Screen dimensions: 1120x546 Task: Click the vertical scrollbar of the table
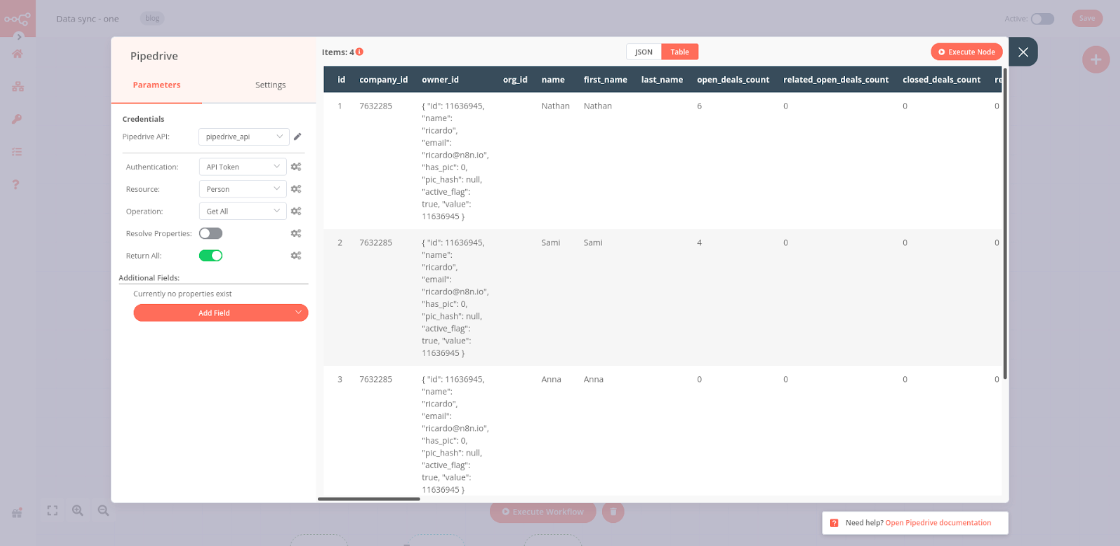pos(1005,223)
